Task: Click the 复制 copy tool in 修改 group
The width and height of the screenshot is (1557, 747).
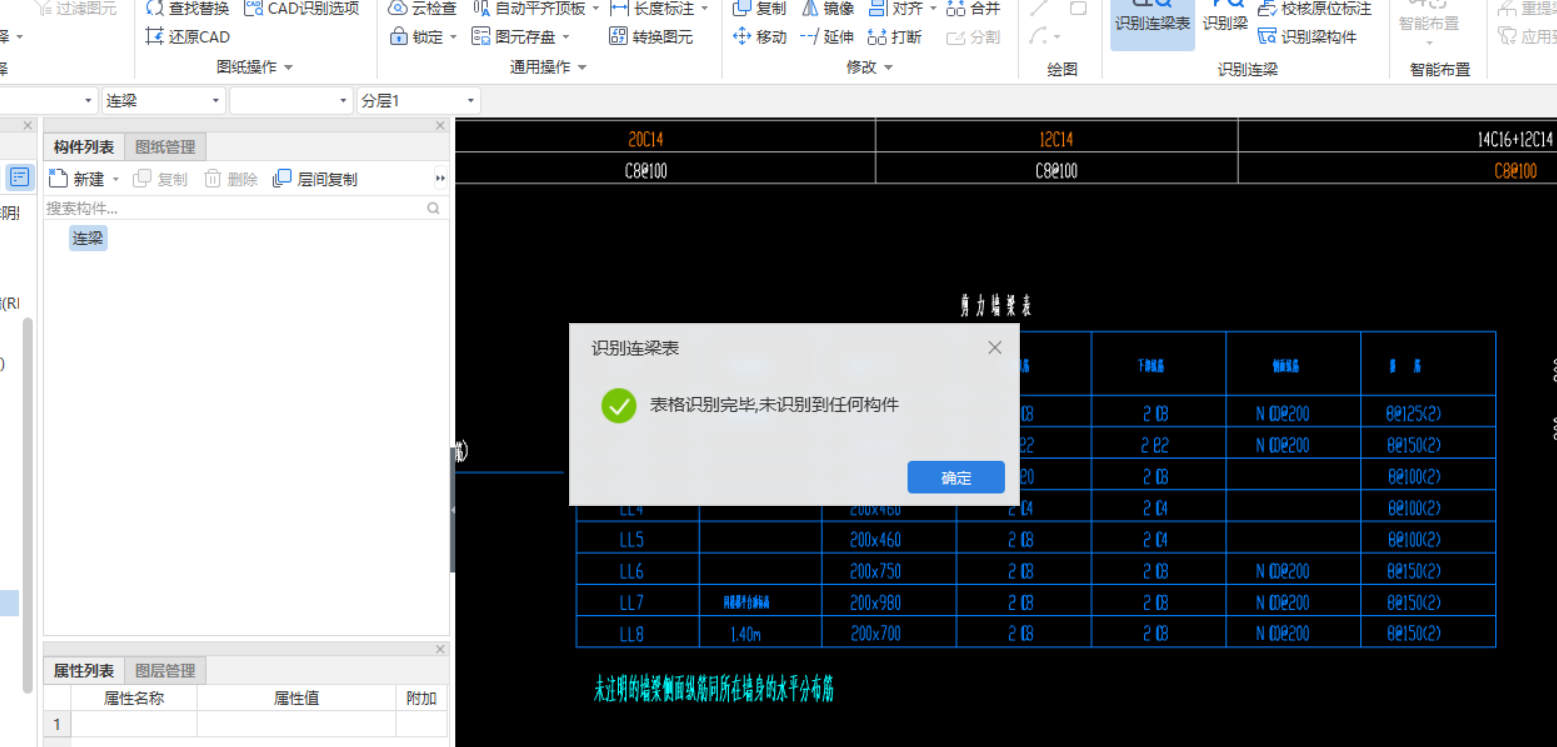Action: pyautogui.click(x=760, y=9)
